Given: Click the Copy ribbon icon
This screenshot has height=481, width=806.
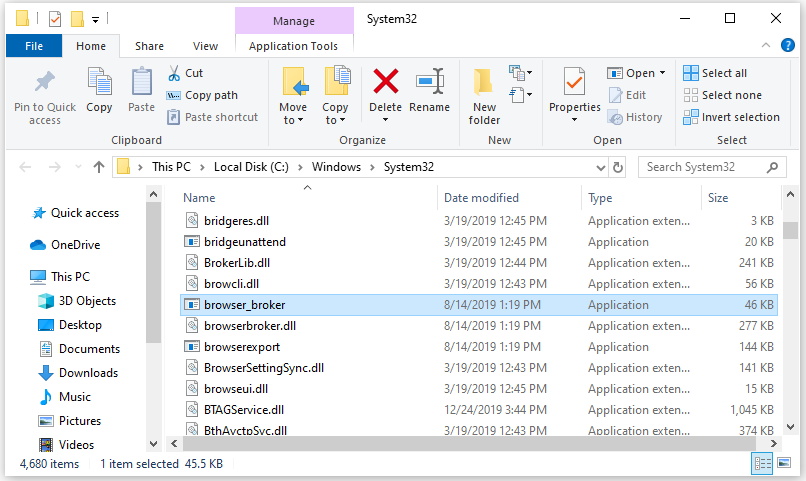Looking at the screenshot, I should [99, 82].
